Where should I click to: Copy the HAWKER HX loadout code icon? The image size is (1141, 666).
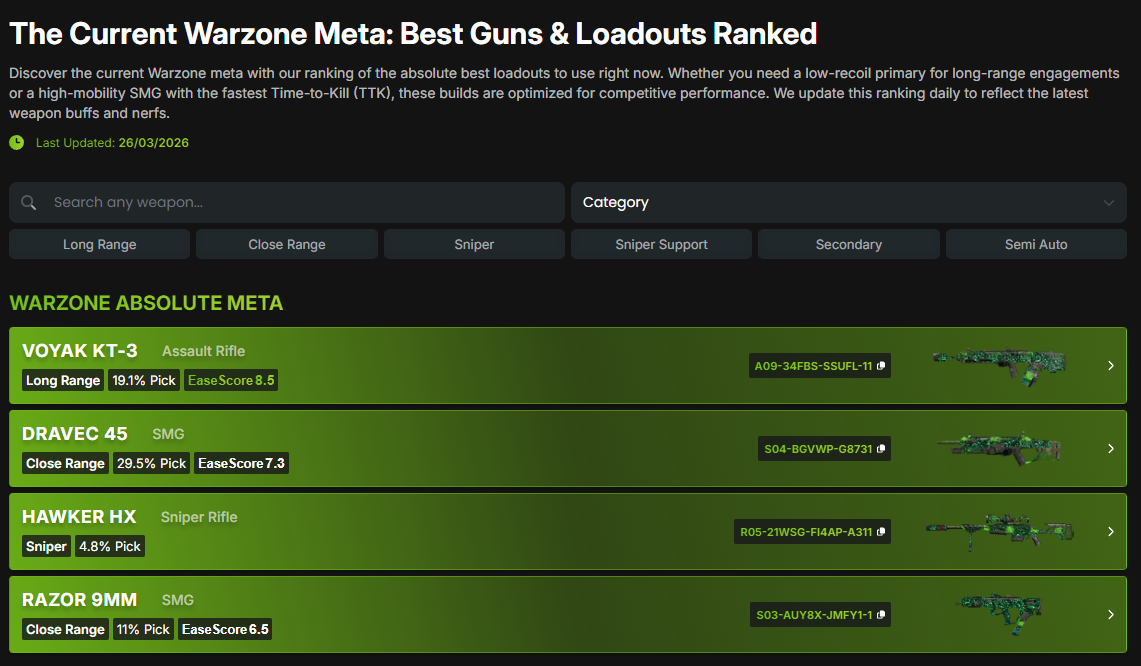[881, 532]
